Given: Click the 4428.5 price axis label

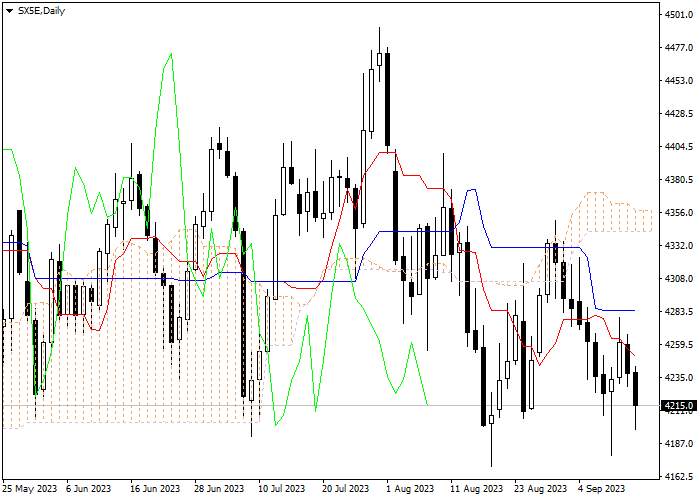Looking at the screenshot, I should [x=679, y=114].
